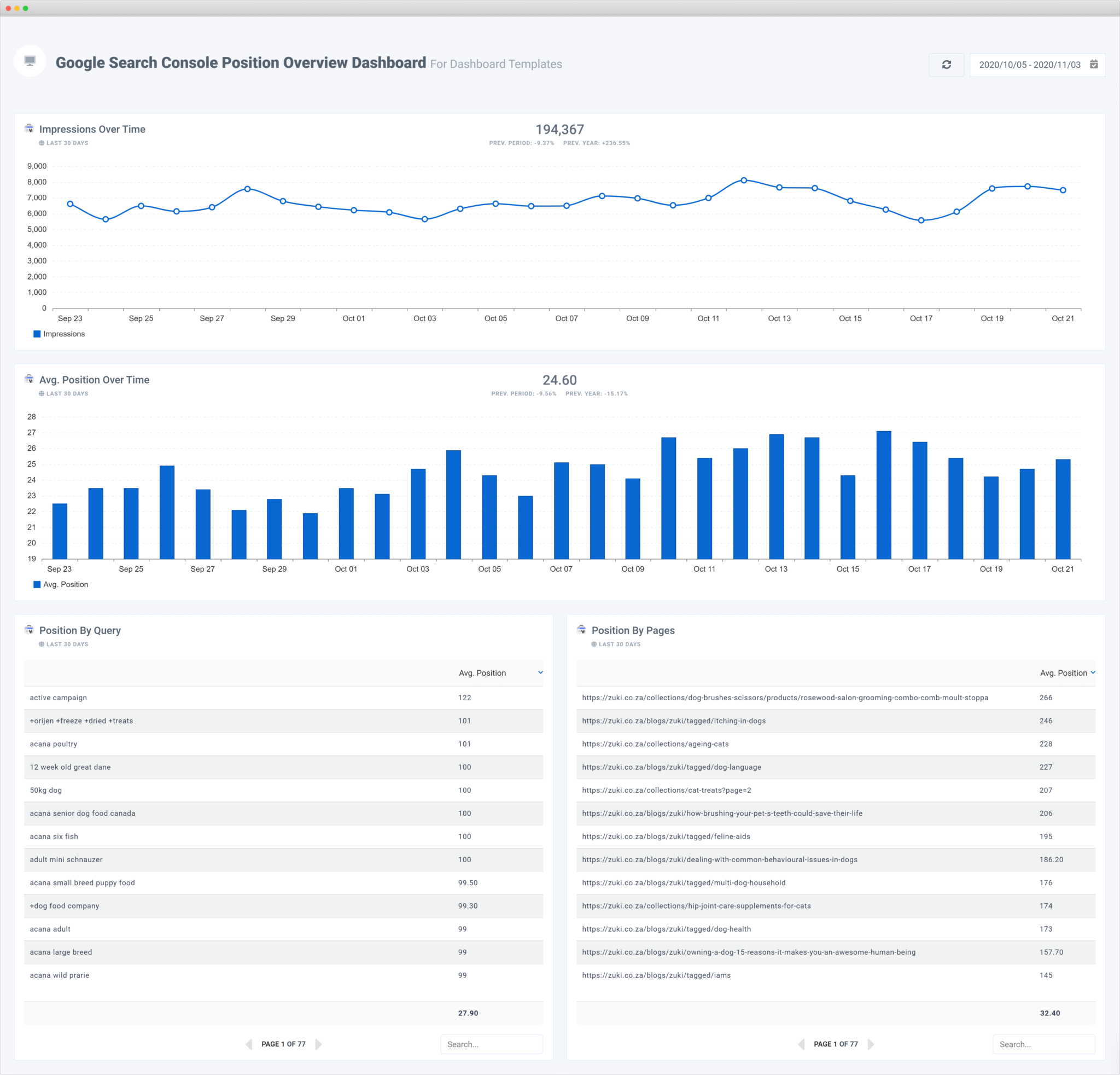Click the macOS green maximize window button

click(25, 8)
